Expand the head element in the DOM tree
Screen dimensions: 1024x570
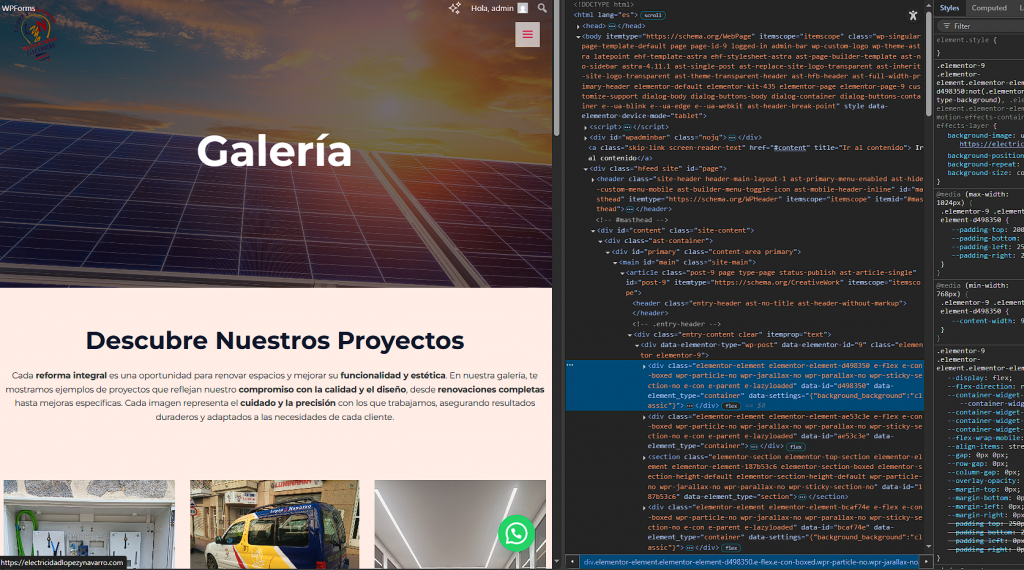576,25
